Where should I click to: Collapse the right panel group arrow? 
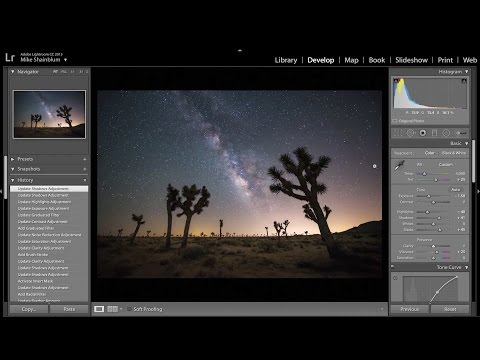(x=478, y=191)
